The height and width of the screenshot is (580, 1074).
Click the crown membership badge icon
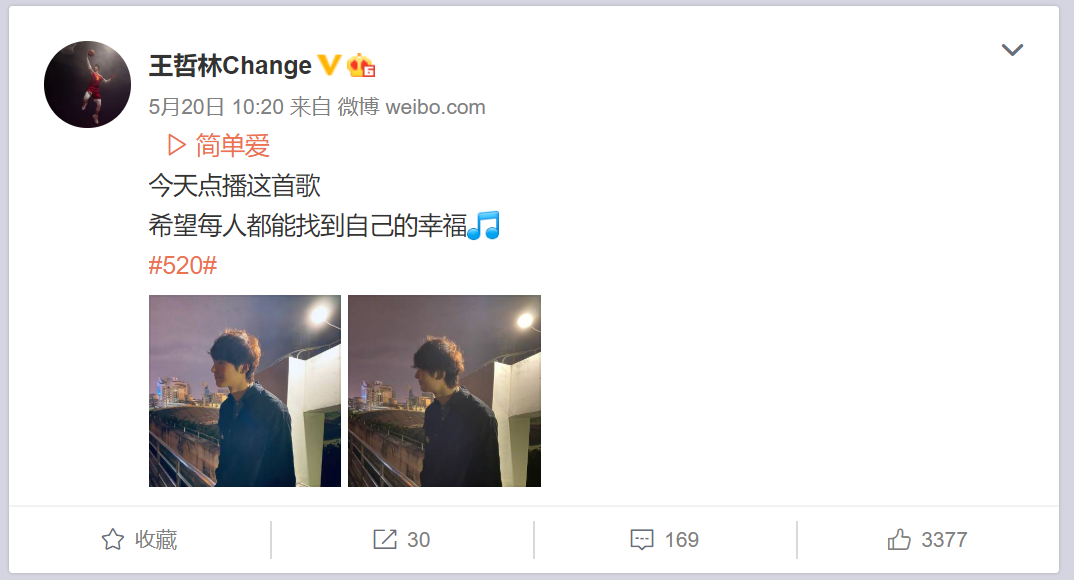pyautogui.click(x=361, y=65)
